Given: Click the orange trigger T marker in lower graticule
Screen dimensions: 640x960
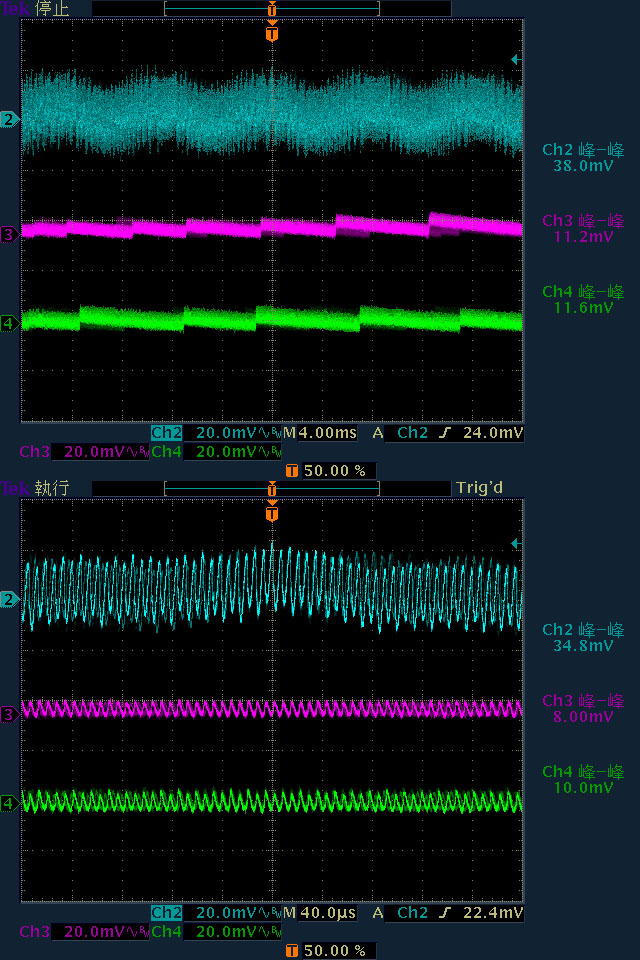Looking at the screenshot, I should [272, 513].
